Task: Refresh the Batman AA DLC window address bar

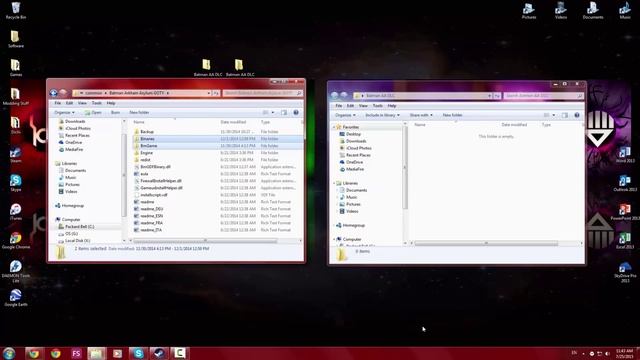Action: [497, 96]
